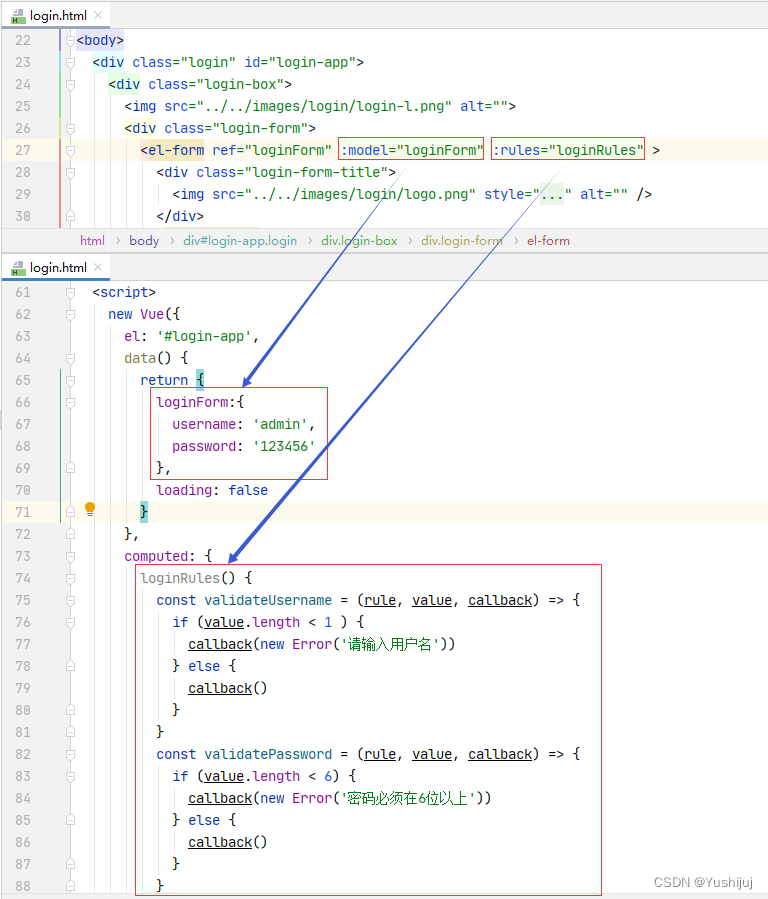Collapse the computed block fold on line 73
This screenshot has height=899, width=768.
pyautogui.click(x=70, y=556)
